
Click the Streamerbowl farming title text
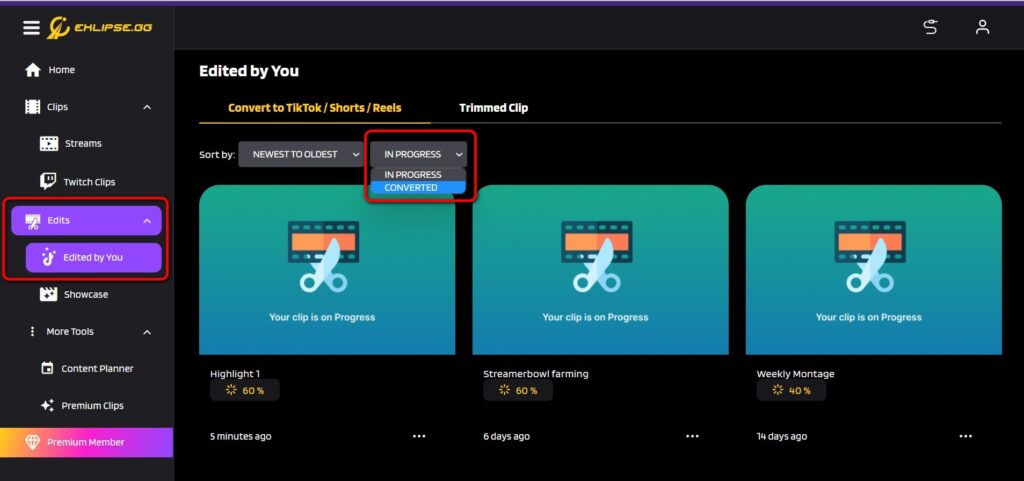536,374
